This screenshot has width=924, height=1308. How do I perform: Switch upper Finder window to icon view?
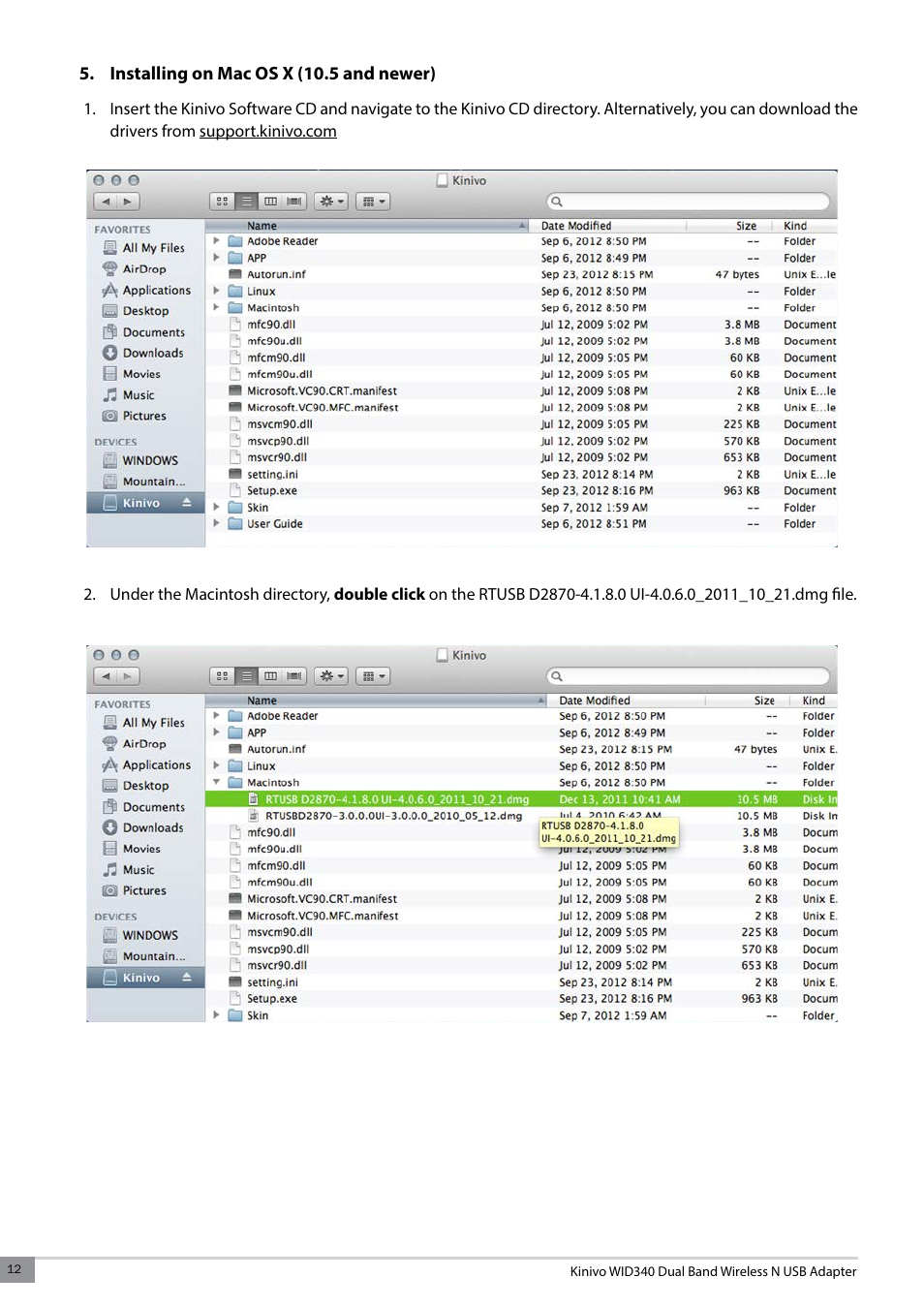pyautogui.click(x=223, y=202)
